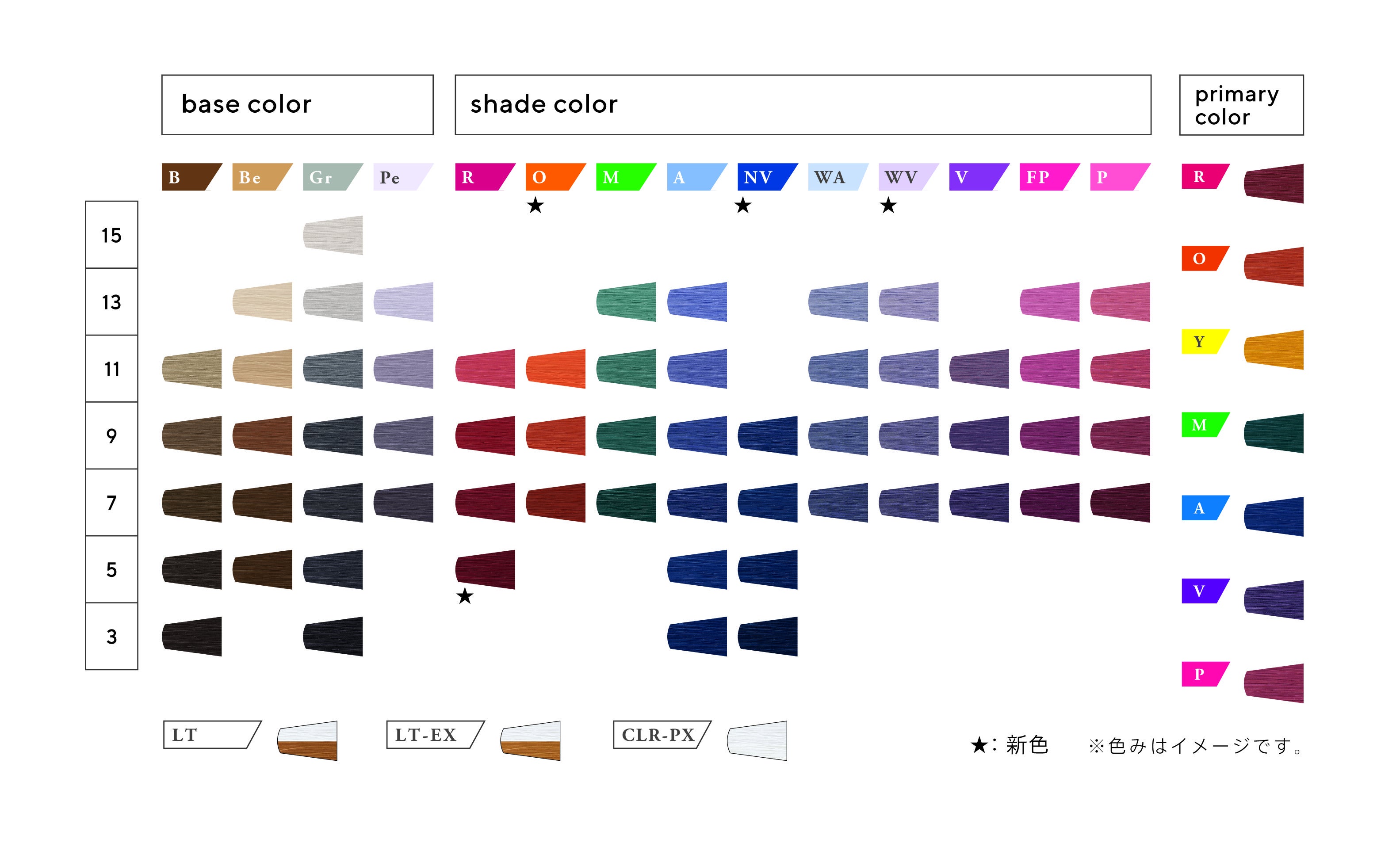Viewport: 1400px width, 862px height.
Task: Pick the level 11 orange O swatch
Action: (x=555, y=369)
